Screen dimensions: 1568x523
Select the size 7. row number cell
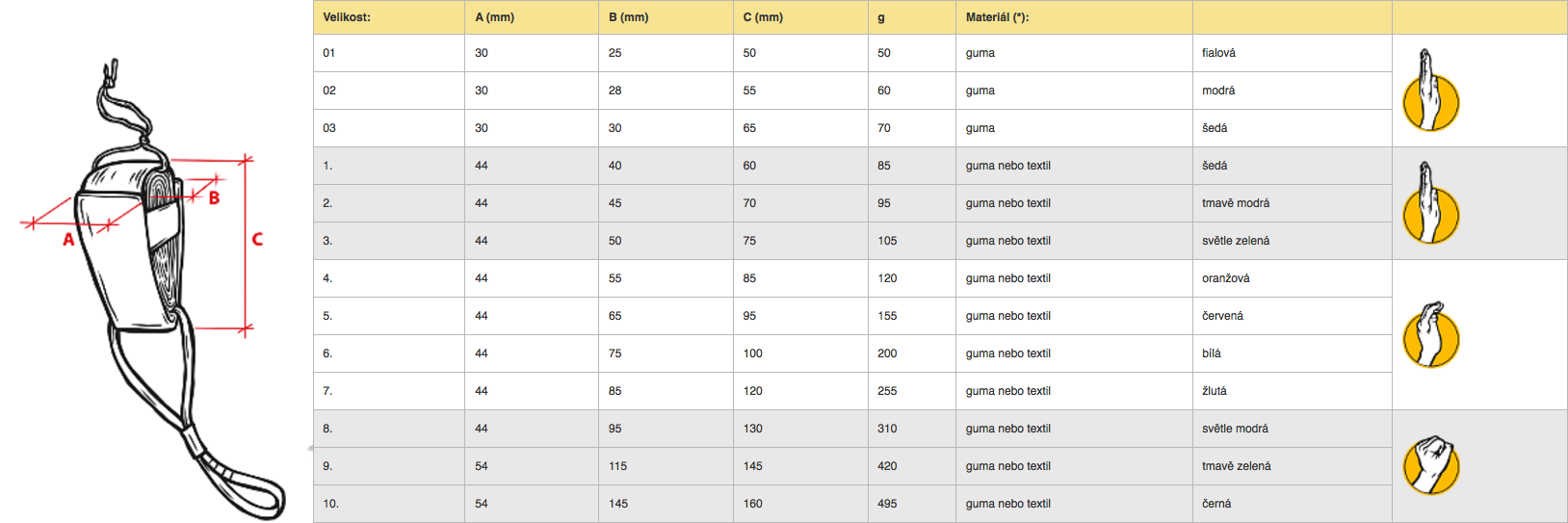(x=389, y=391)
